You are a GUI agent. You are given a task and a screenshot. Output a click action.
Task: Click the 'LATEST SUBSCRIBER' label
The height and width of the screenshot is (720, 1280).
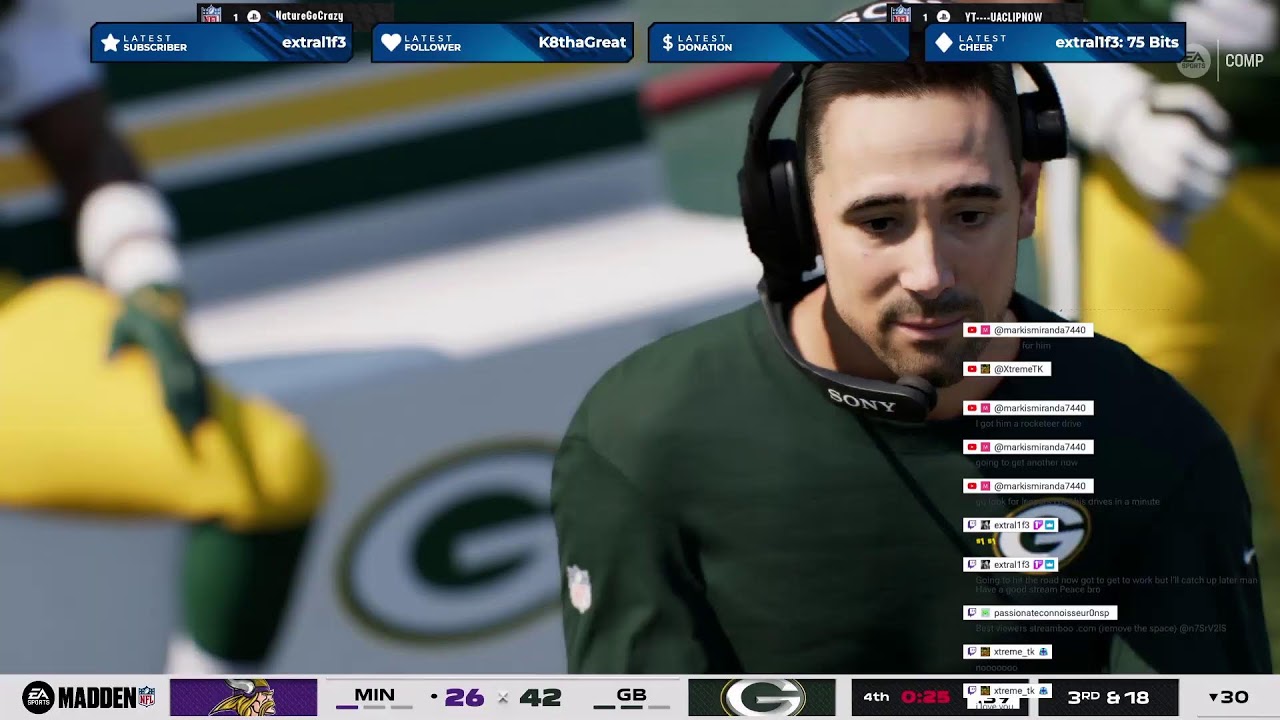155,43
